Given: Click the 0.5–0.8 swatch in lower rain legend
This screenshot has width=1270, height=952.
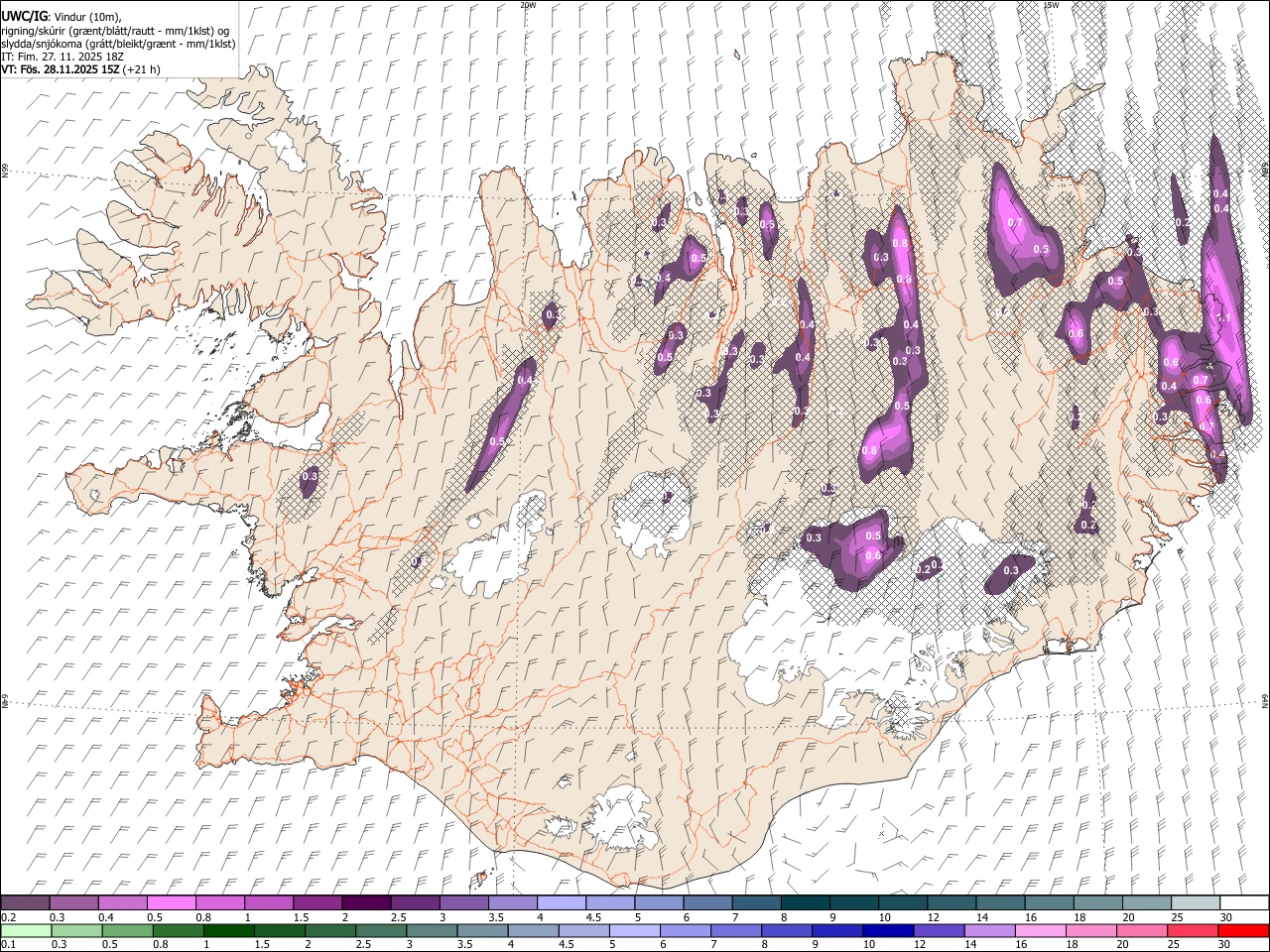Looking at the screenshot, I should [128, 930].
